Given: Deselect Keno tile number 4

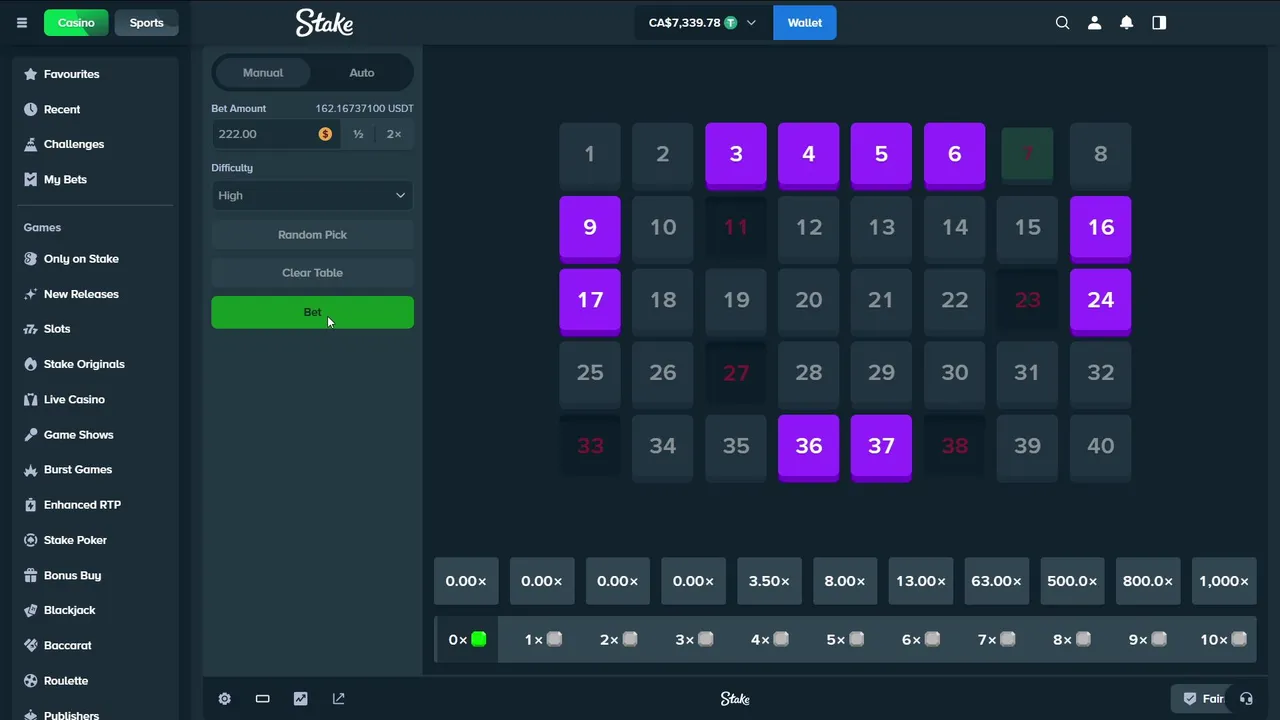Looking at the screenshot, I should 809,155.
